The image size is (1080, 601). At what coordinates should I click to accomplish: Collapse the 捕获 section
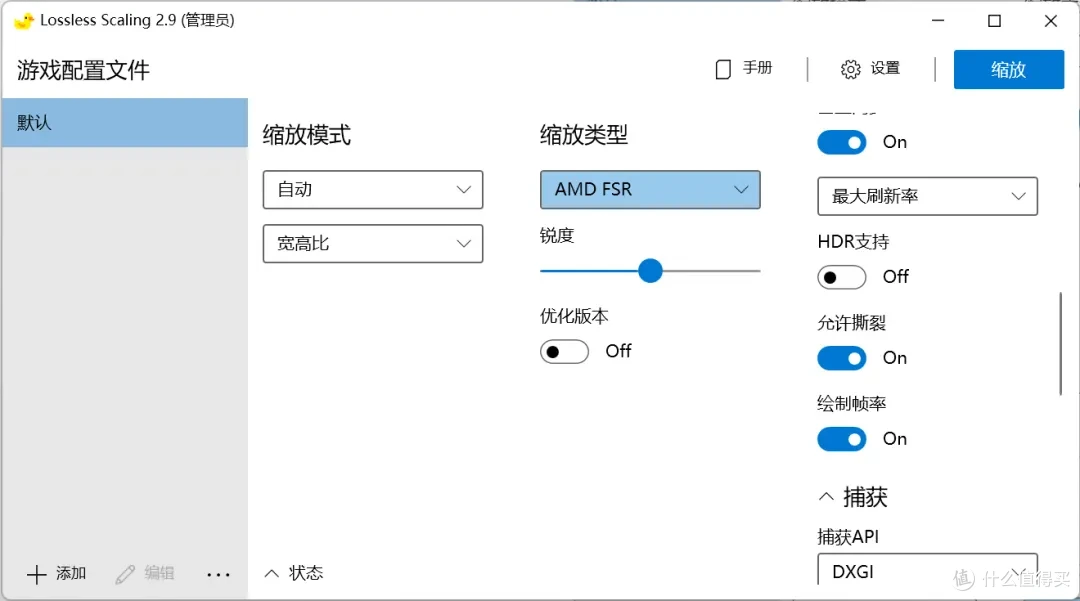(826, 496)
